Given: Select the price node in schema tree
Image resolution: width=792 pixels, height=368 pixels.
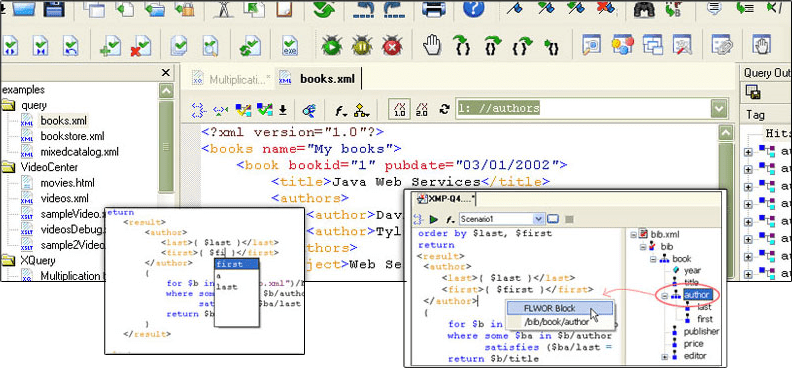Looking at the screenshot, I should tap(694, 344).
